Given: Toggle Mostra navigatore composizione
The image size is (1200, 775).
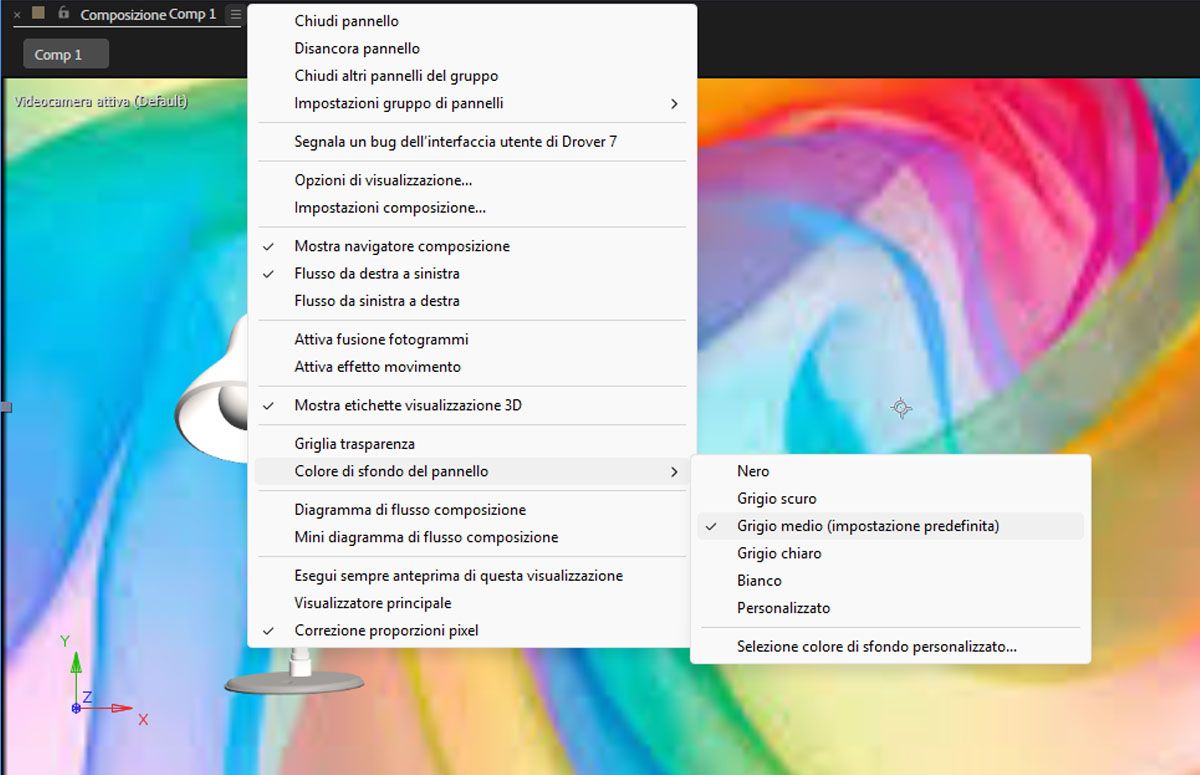Looking at the screenshot, I should tap(472, 246).
